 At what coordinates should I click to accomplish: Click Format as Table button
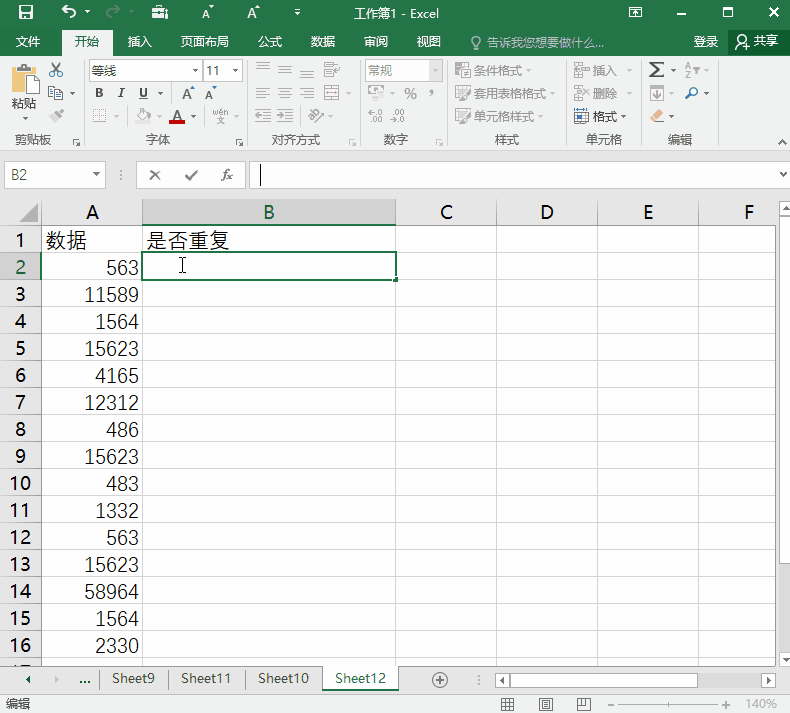(x=504, y=93)
